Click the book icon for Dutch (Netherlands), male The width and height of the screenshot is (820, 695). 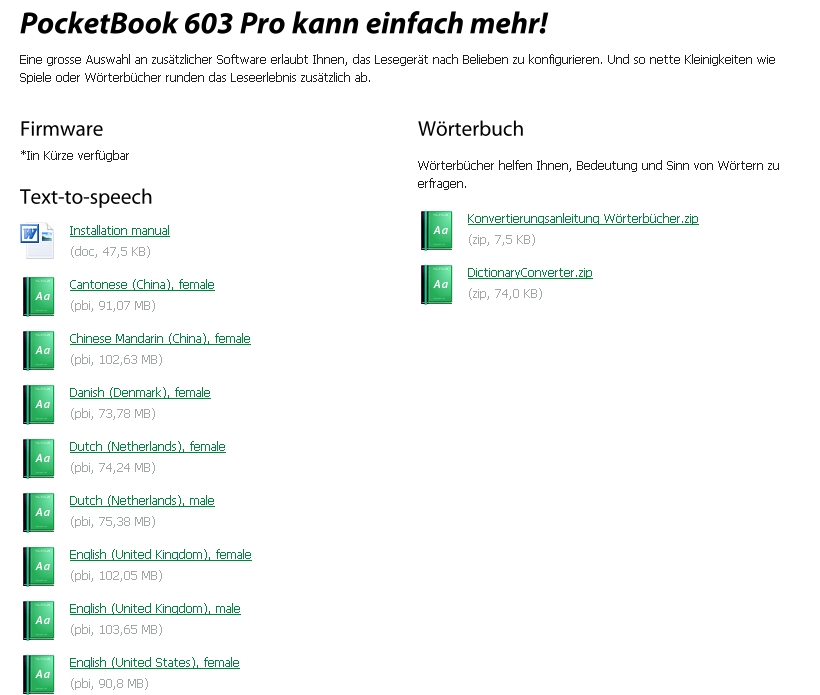pos(38,512)
